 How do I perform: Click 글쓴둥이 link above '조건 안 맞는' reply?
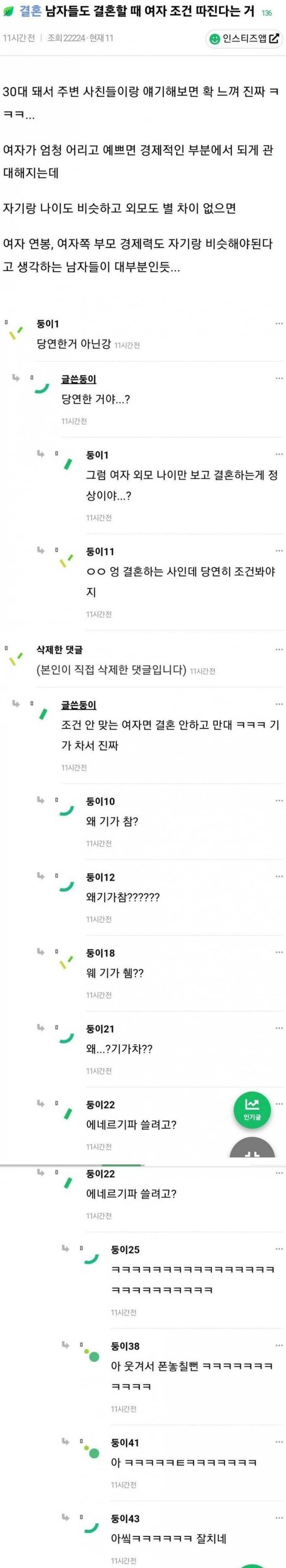click(78, 705)
